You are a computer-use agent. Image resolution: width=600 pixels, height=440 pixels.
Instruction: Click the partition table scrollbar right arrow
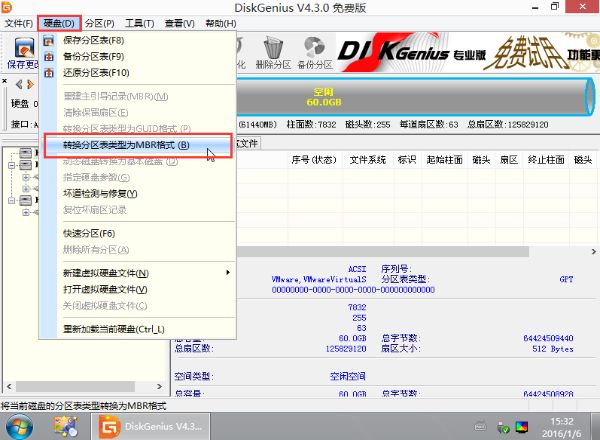click(x=593, y=251)
